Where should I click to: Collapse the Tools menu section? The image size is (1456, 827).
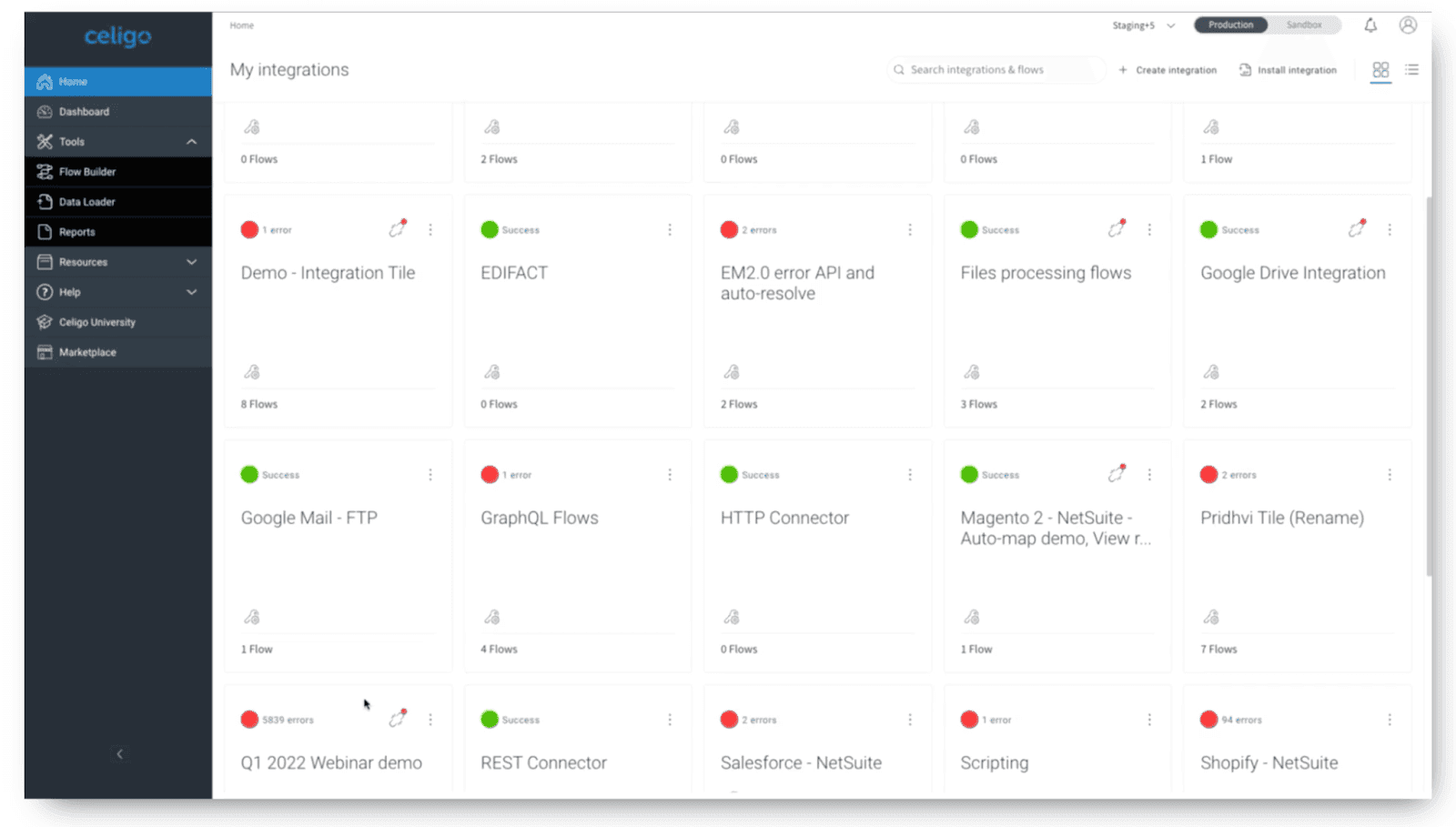(191, 142)
